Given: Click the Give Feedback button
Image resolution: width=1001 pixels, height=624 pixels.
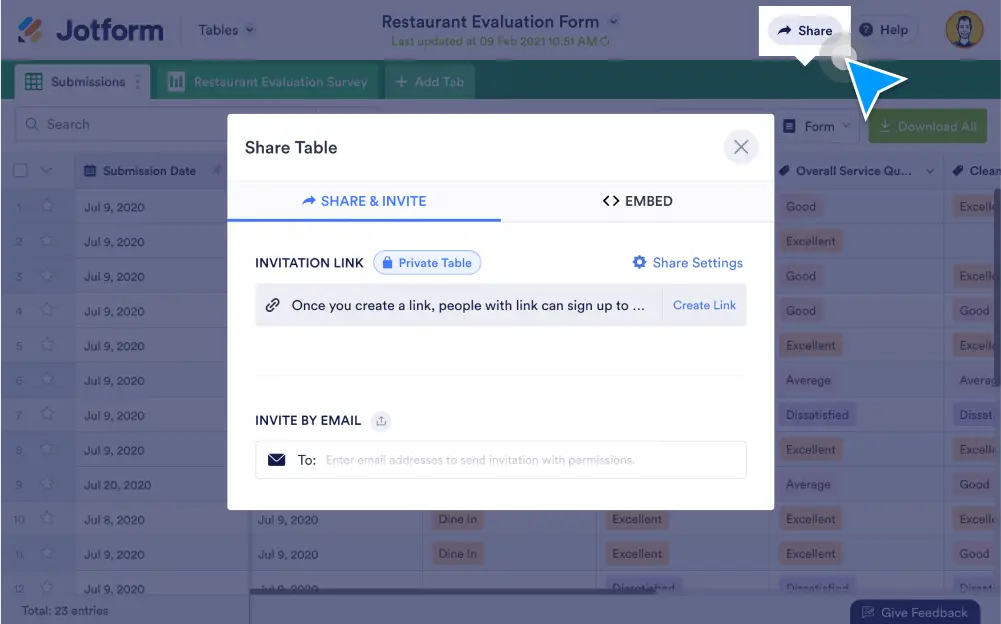Looking at the screenshot, I should pos(914,611).
